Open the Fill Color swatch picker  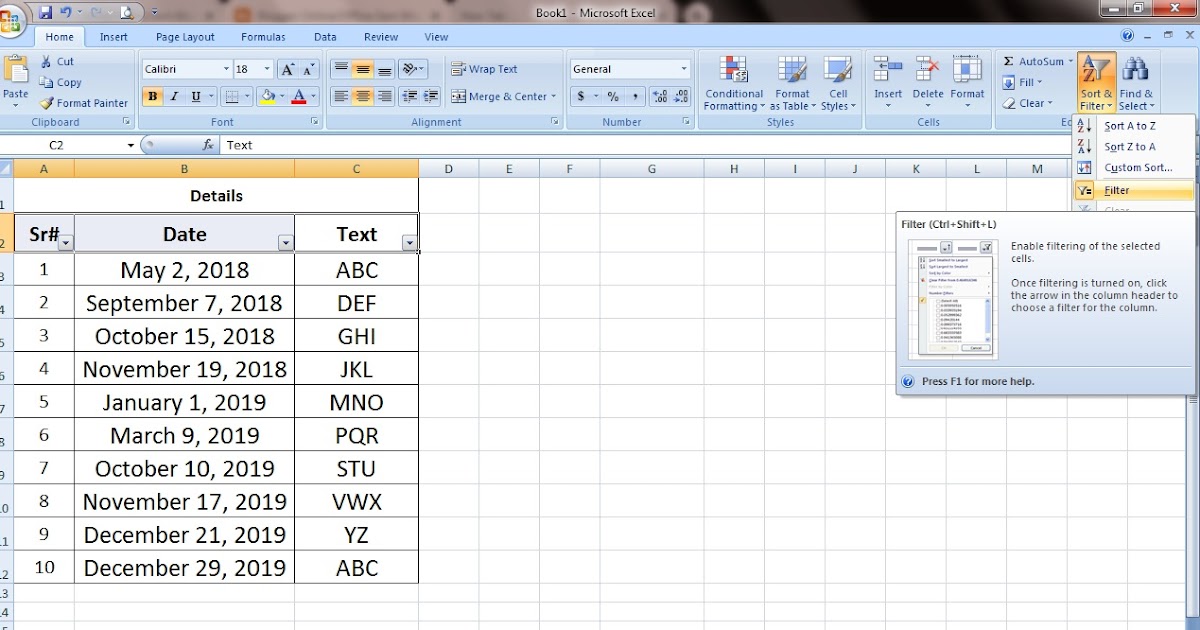[x=283, y=97]
